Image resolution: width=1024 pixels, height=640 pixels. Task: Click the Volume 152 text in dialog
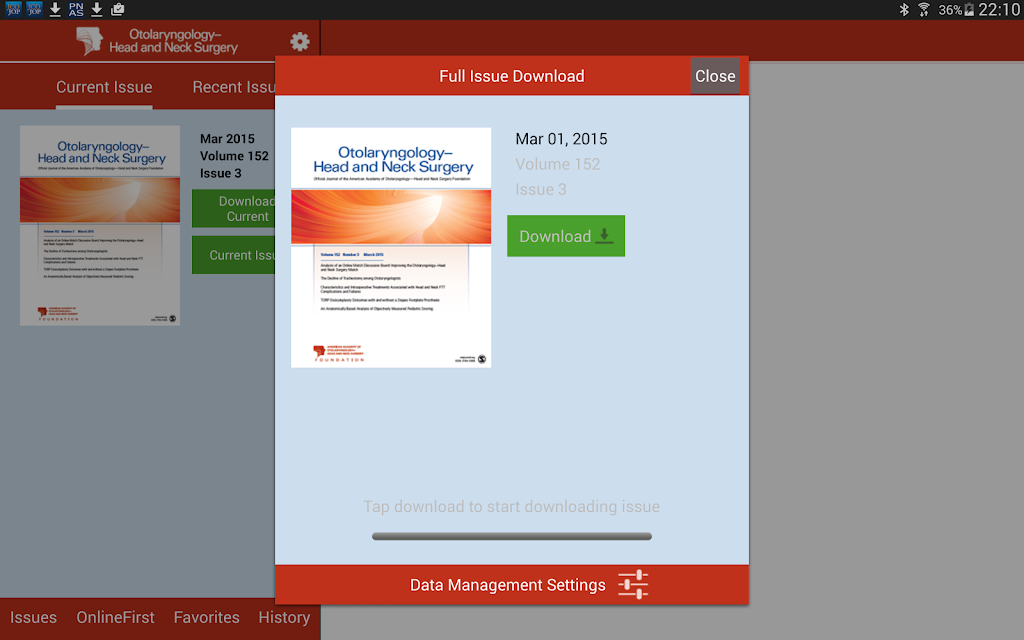[x=557, y=165]
